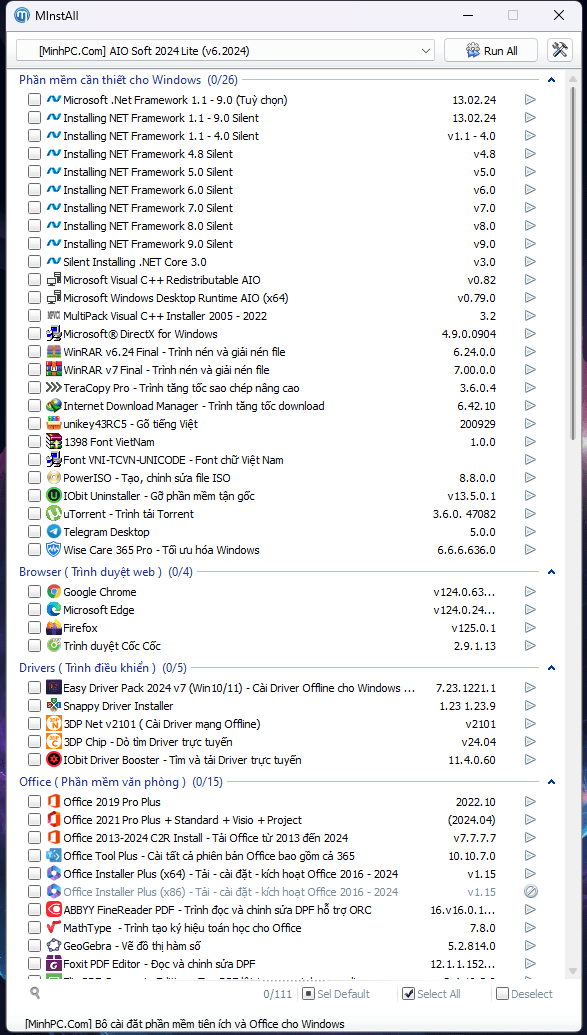
Task: Run the MathType play arrow
Action: tap(530, 928)
